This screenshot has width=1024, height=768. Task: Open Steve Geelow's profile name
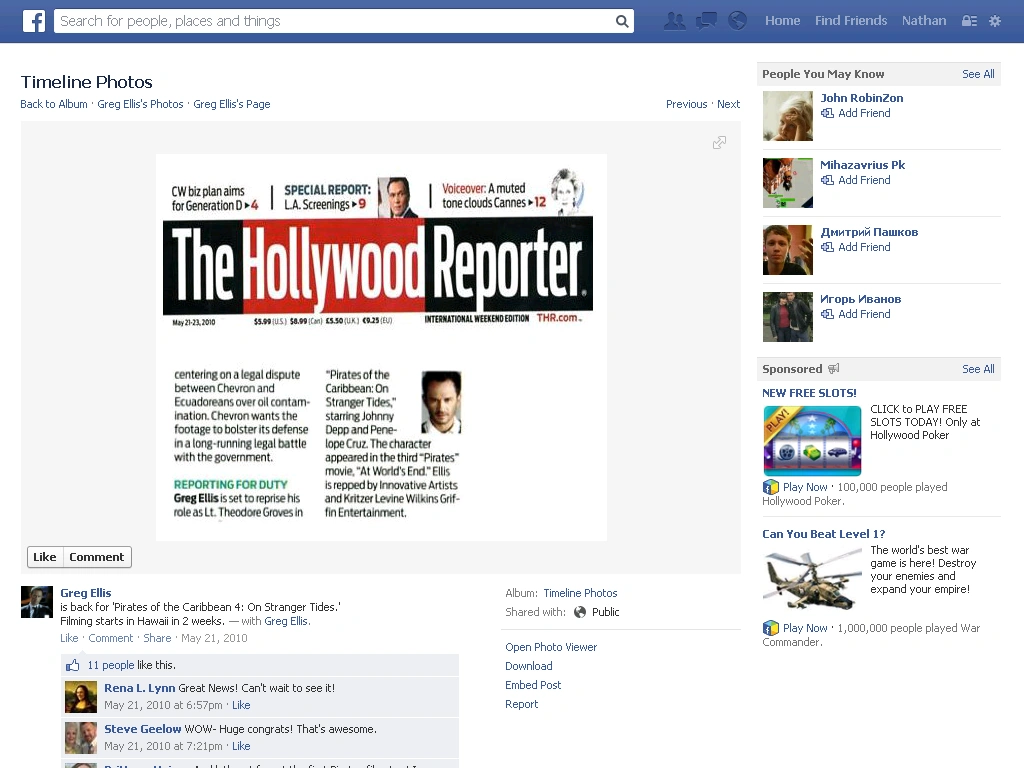tap(142, 729)
